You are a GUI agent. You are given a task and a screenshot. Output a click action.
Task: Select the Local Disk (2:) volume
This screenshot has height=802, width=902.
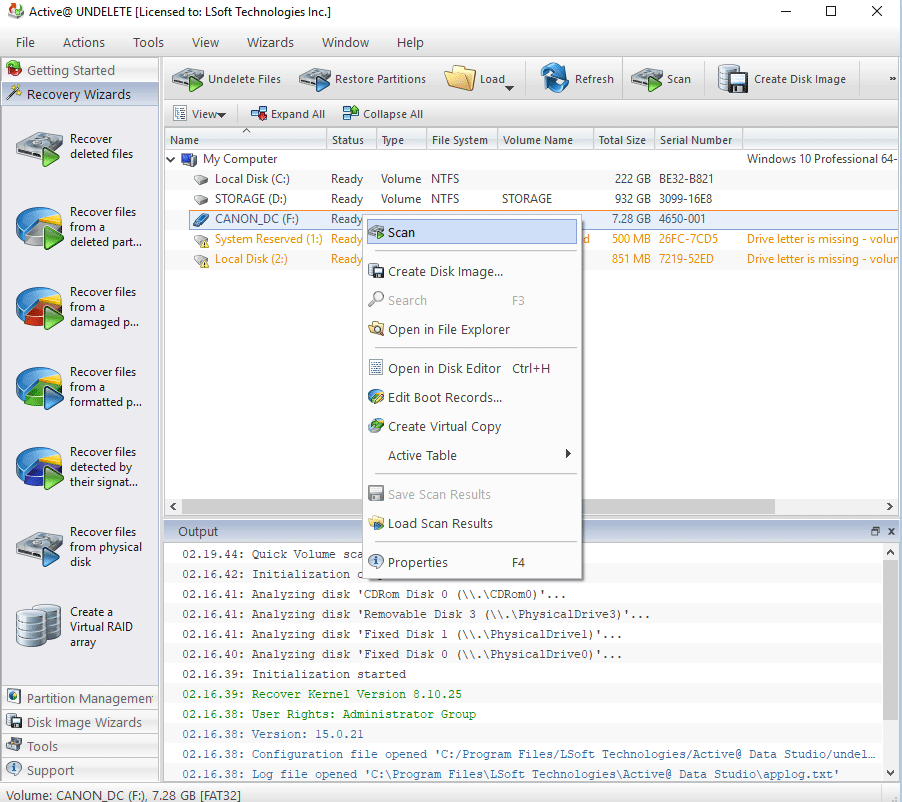coord(251,259)
